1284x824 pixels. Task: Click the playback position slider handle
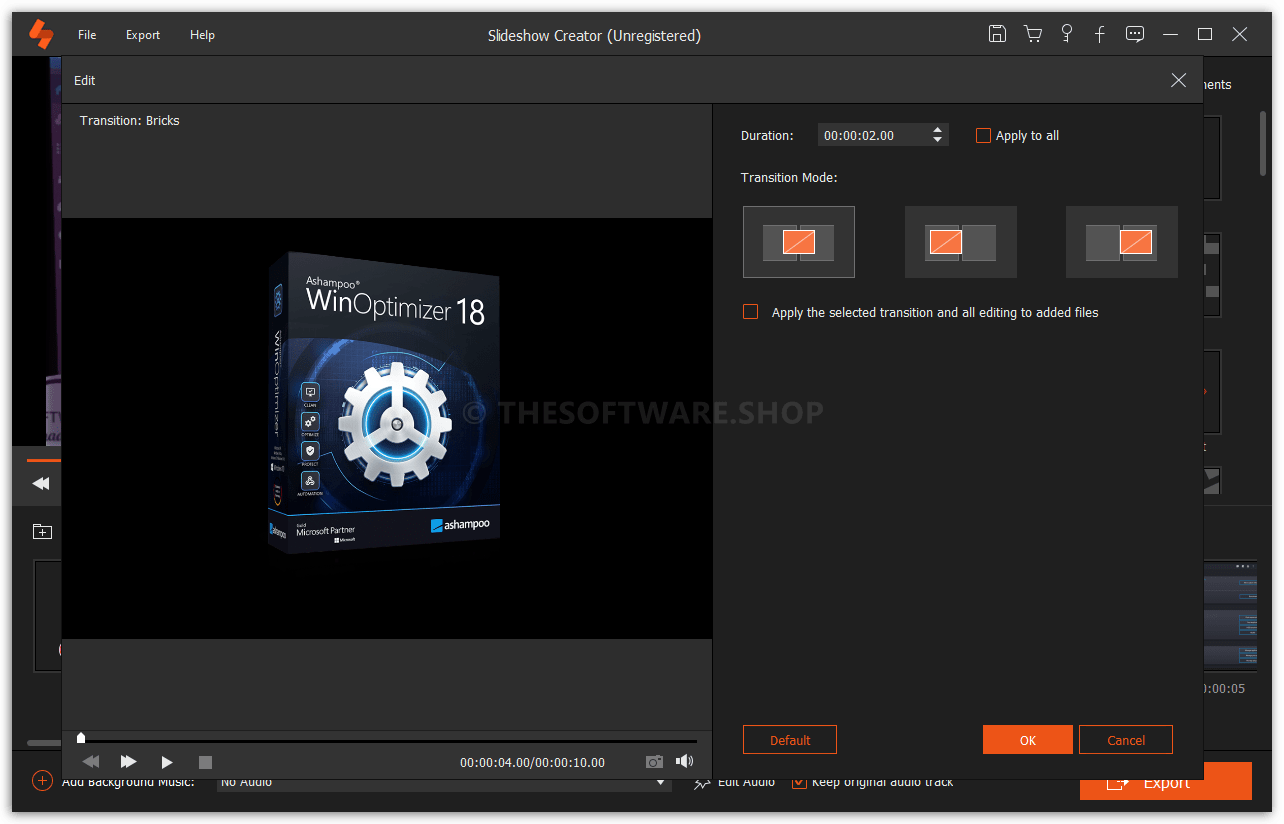tap(81, 737)
